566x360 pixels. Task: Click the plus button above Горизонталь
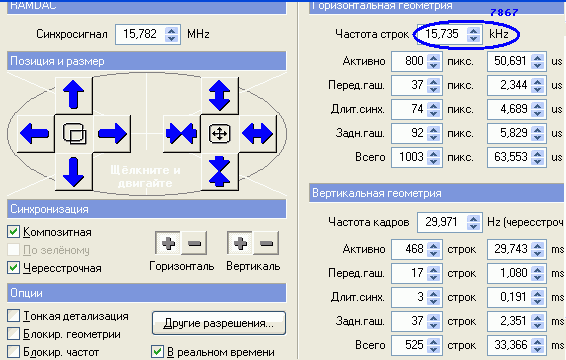(x=168, y=243)
